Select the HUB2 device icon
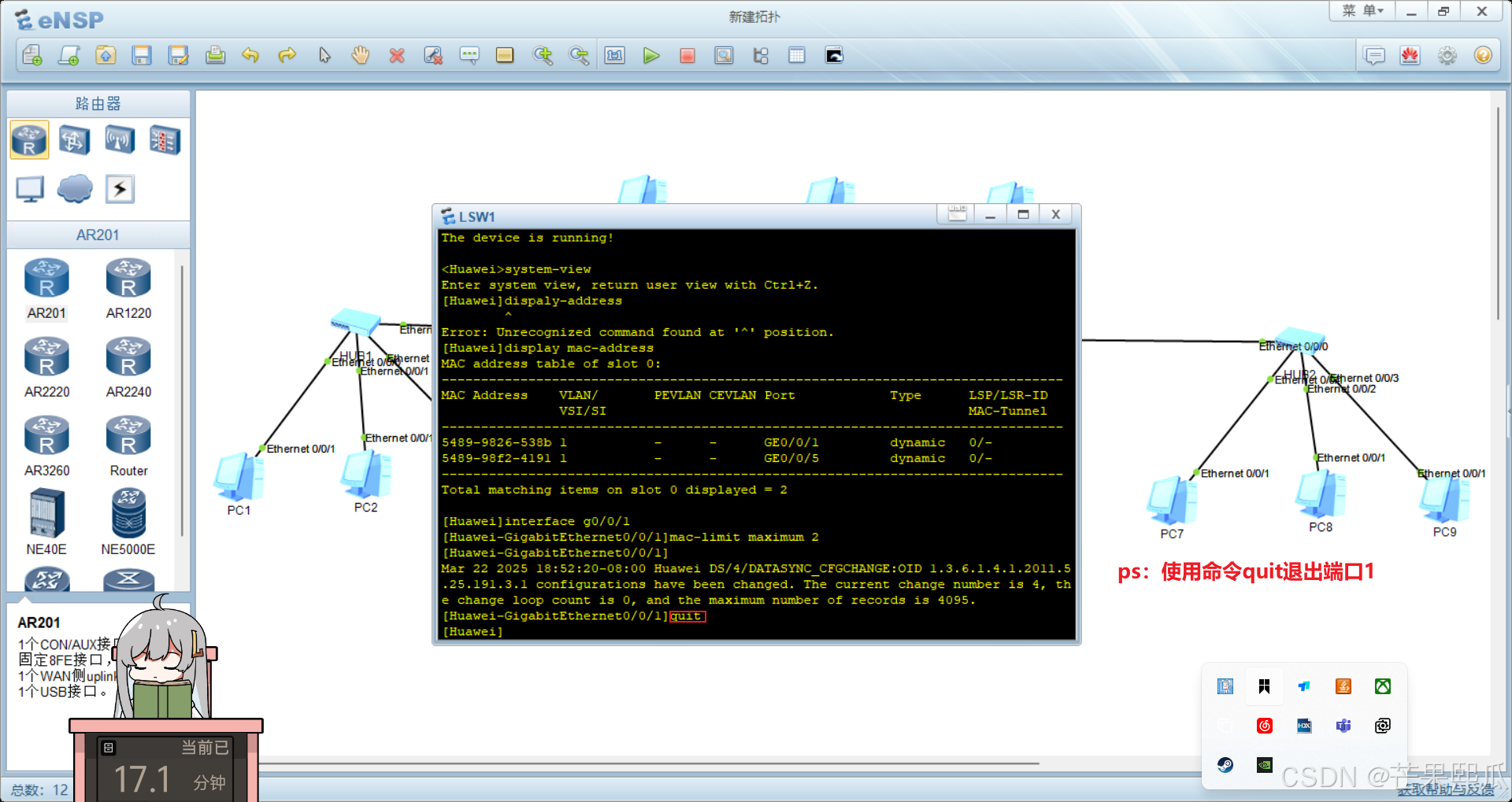Viewport: 1512px width, 802px height. (x=1300, y=339)
